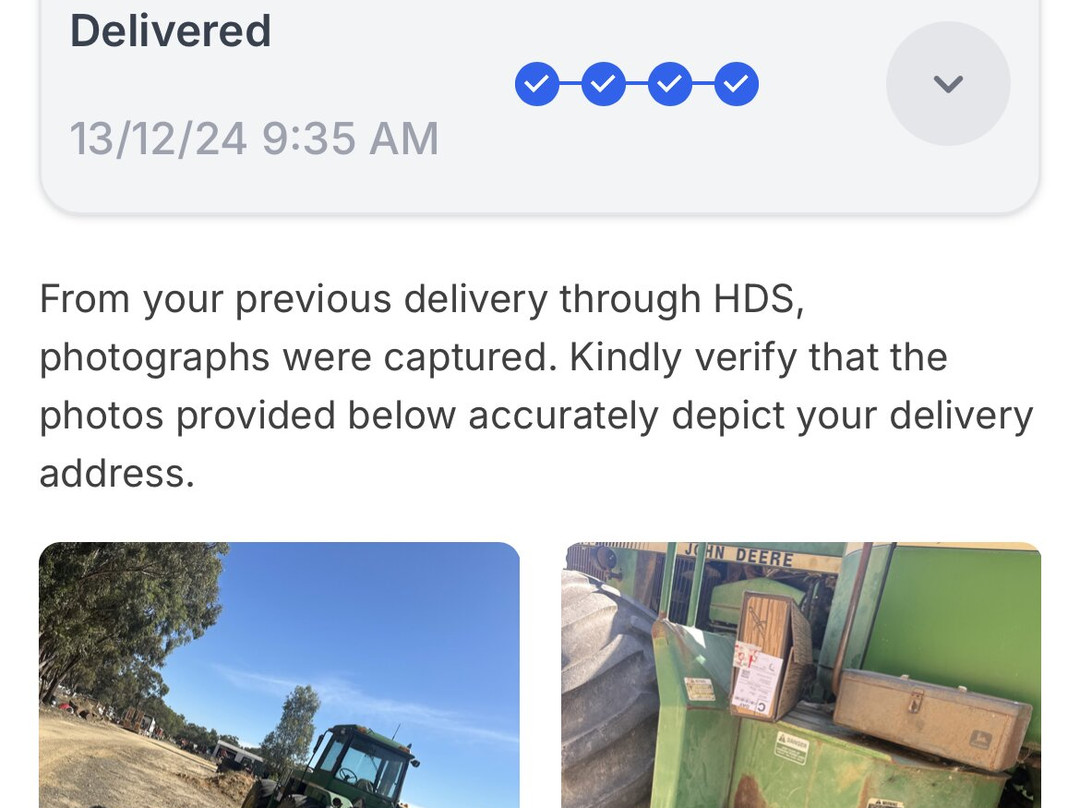Expand the Delivered status chevron
This screenshot has height=808, width=1080.
point(948,83)
